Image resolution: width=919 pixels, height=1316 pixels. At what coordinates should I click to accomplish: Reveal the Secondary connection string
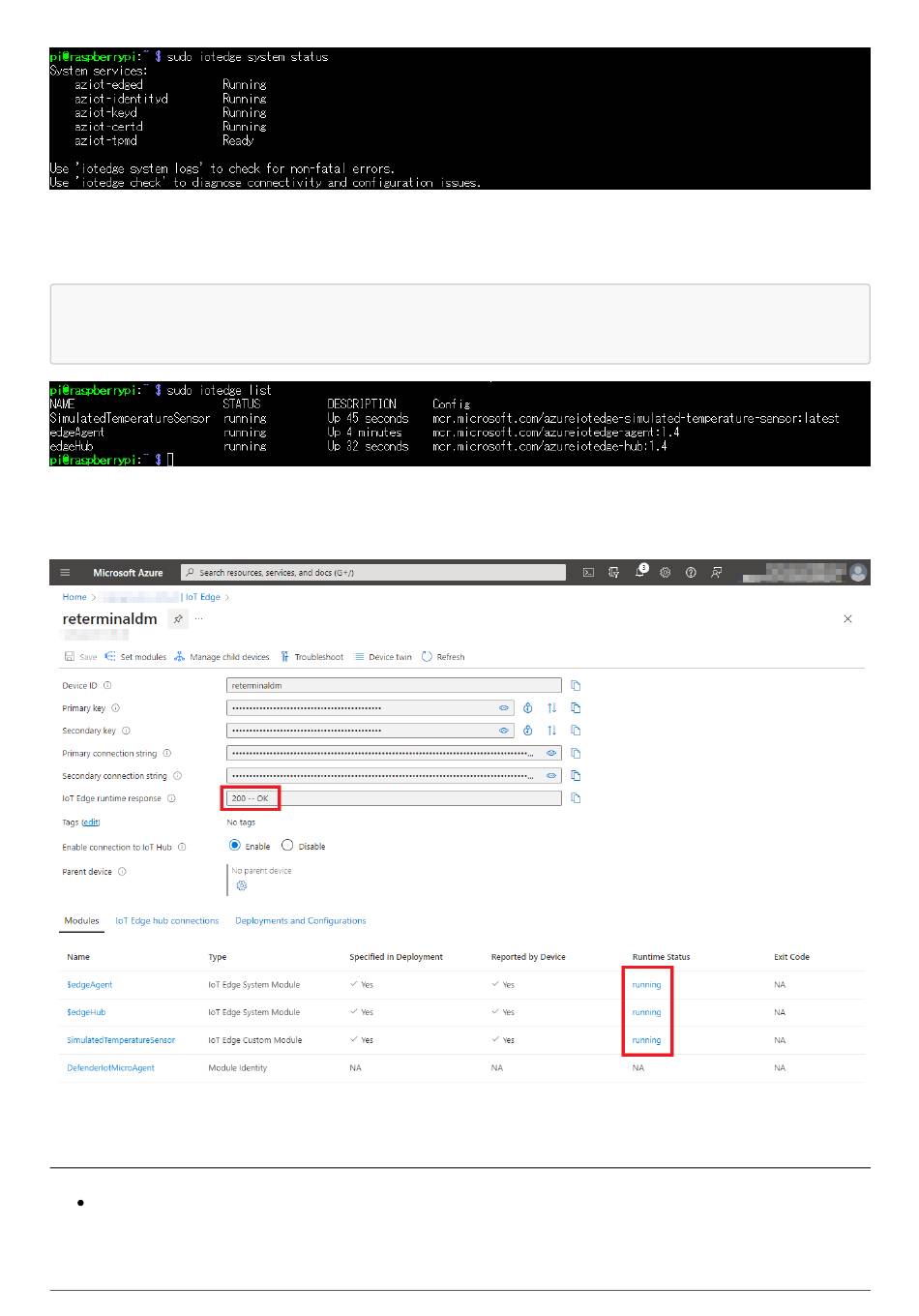point(551,775)
